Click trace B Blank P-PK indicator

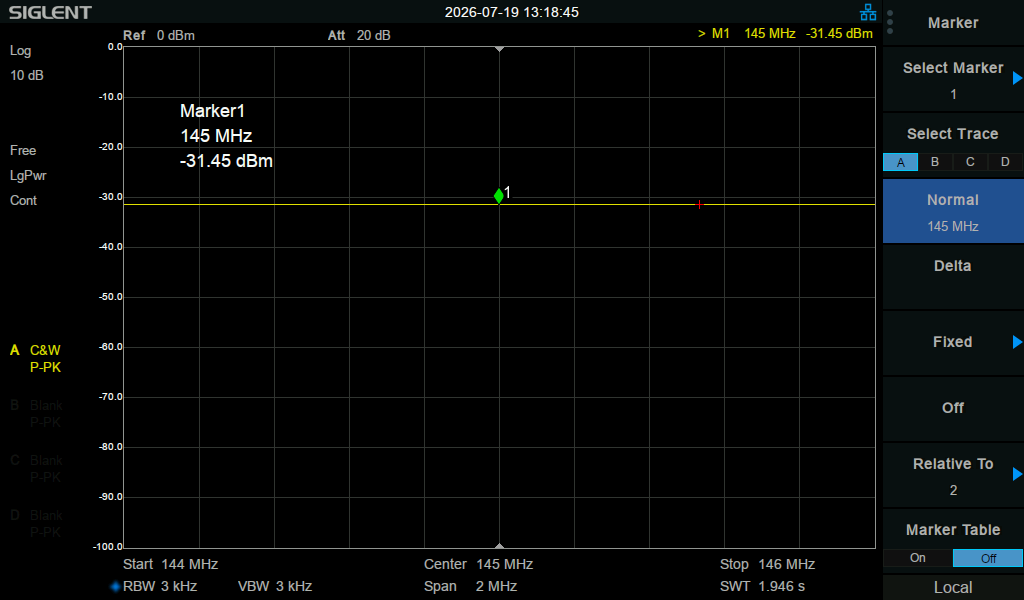pyautogui.click(x=36, y=414)
